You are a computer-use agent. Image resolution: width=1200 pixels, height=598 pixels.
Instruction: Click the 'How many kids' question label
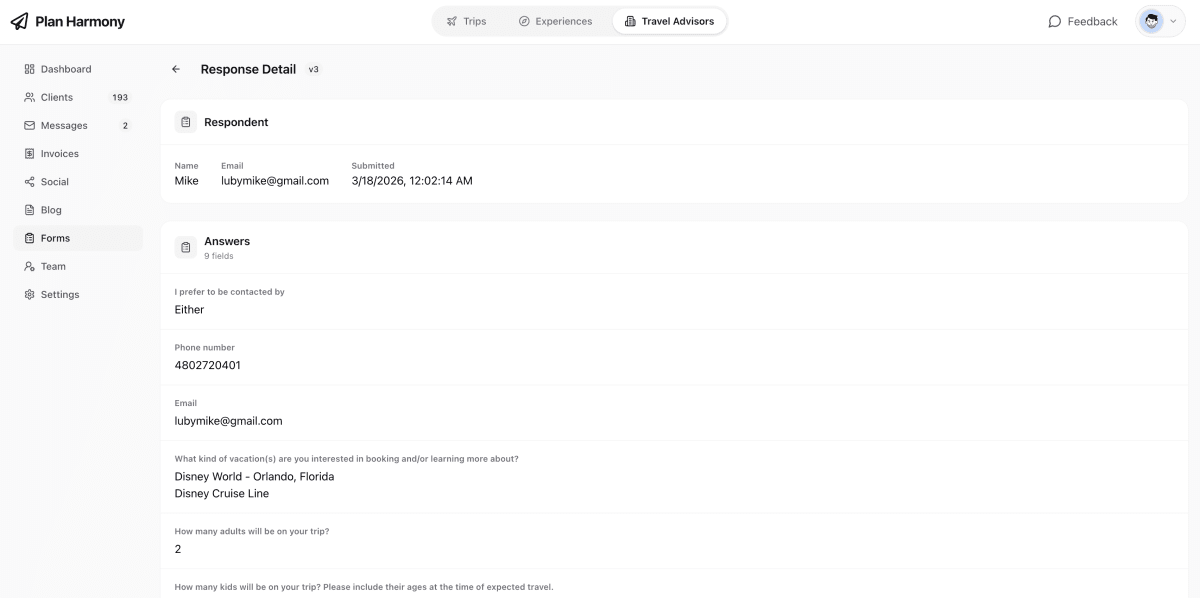(x=364, y=587)
